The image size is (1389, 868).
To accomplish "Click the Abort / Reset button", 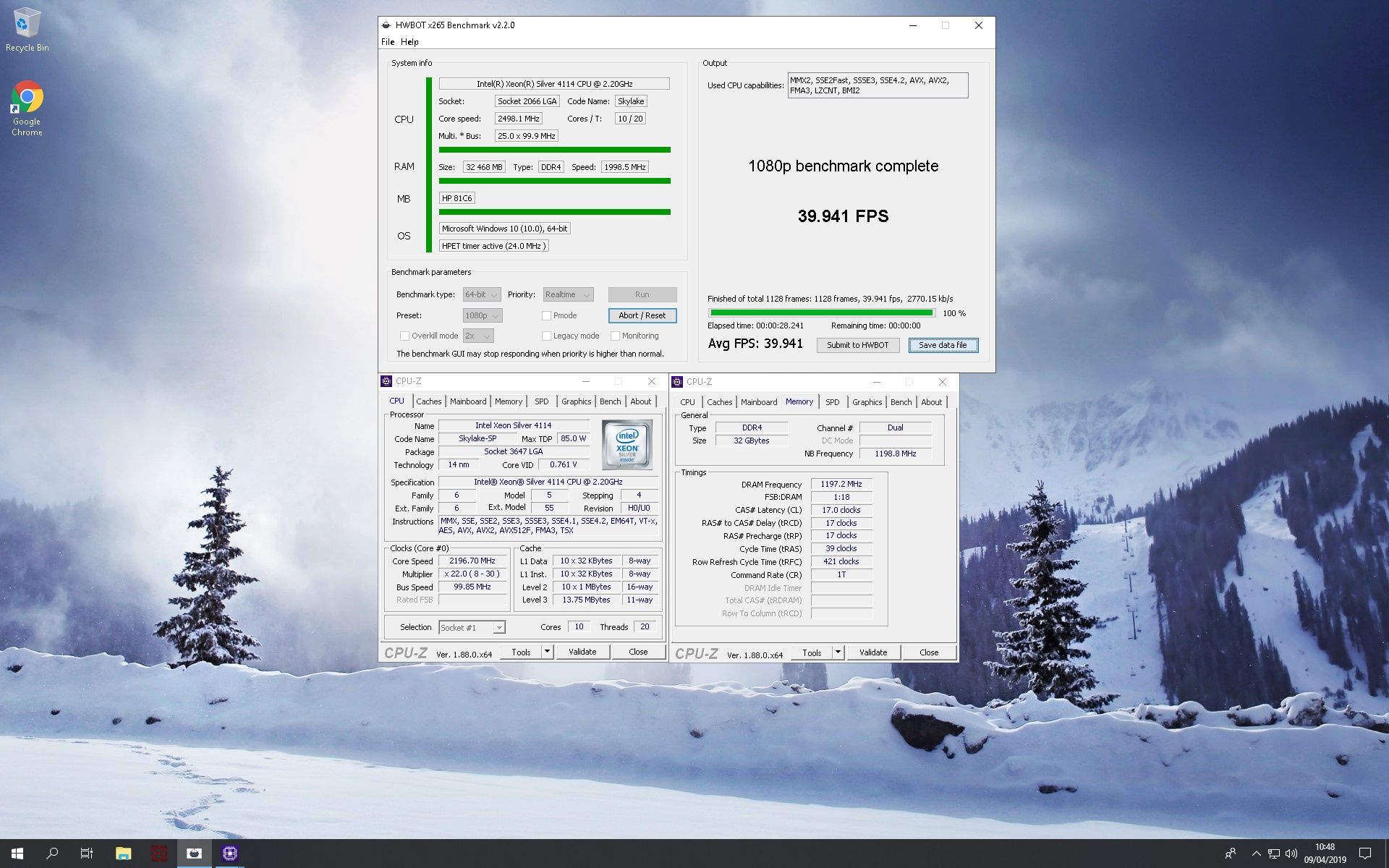I will click(642, 315).
